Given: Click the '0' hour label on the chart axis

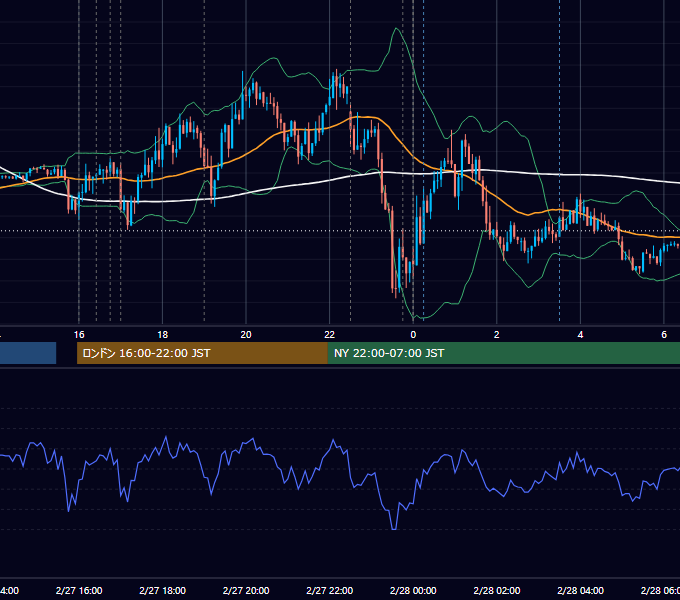Looking at the screenshot, I should [413, 335].
